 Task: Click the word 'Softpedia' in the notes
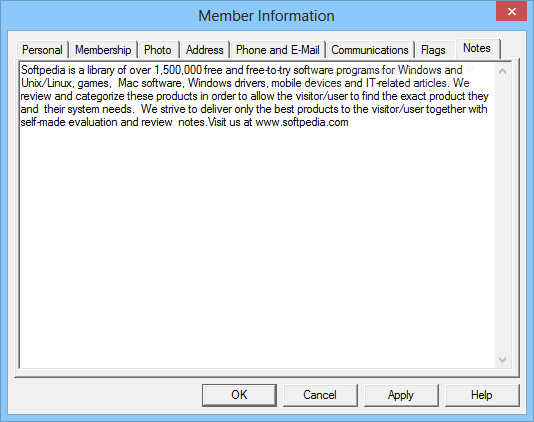(43, 70)
